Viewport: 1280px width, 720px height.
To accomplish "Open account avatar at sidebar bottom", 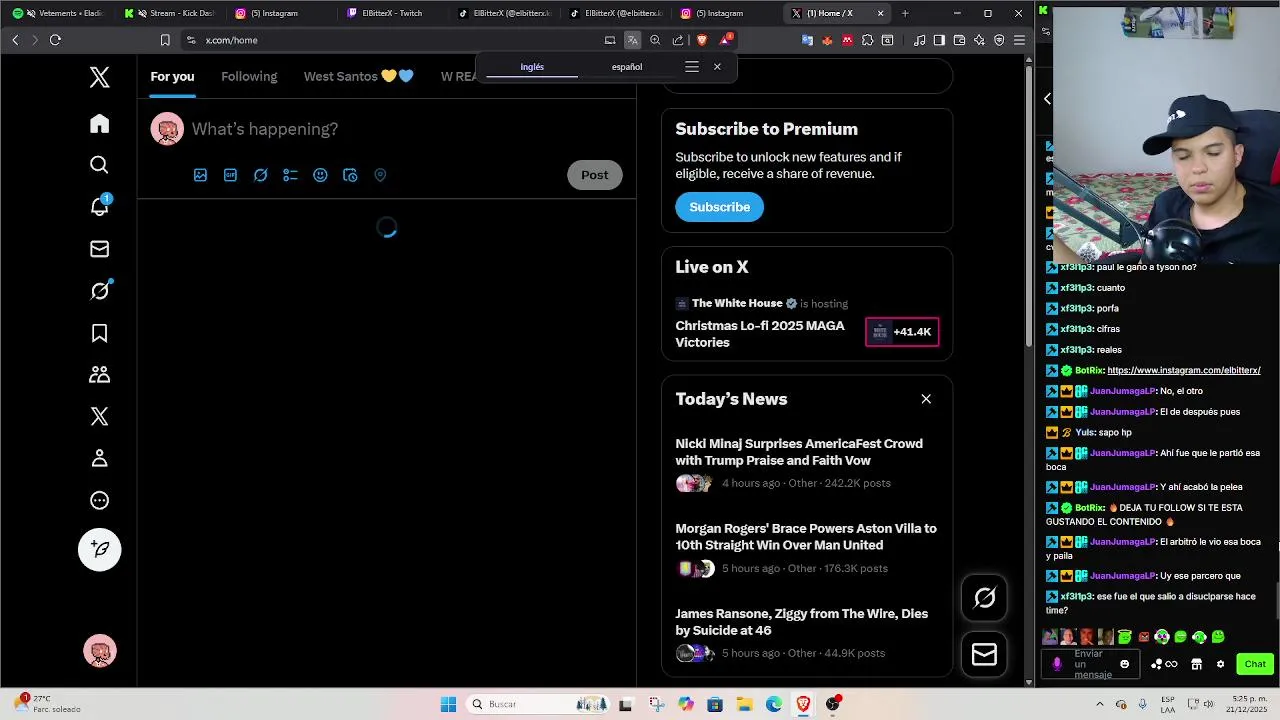I will coord(100,652).
